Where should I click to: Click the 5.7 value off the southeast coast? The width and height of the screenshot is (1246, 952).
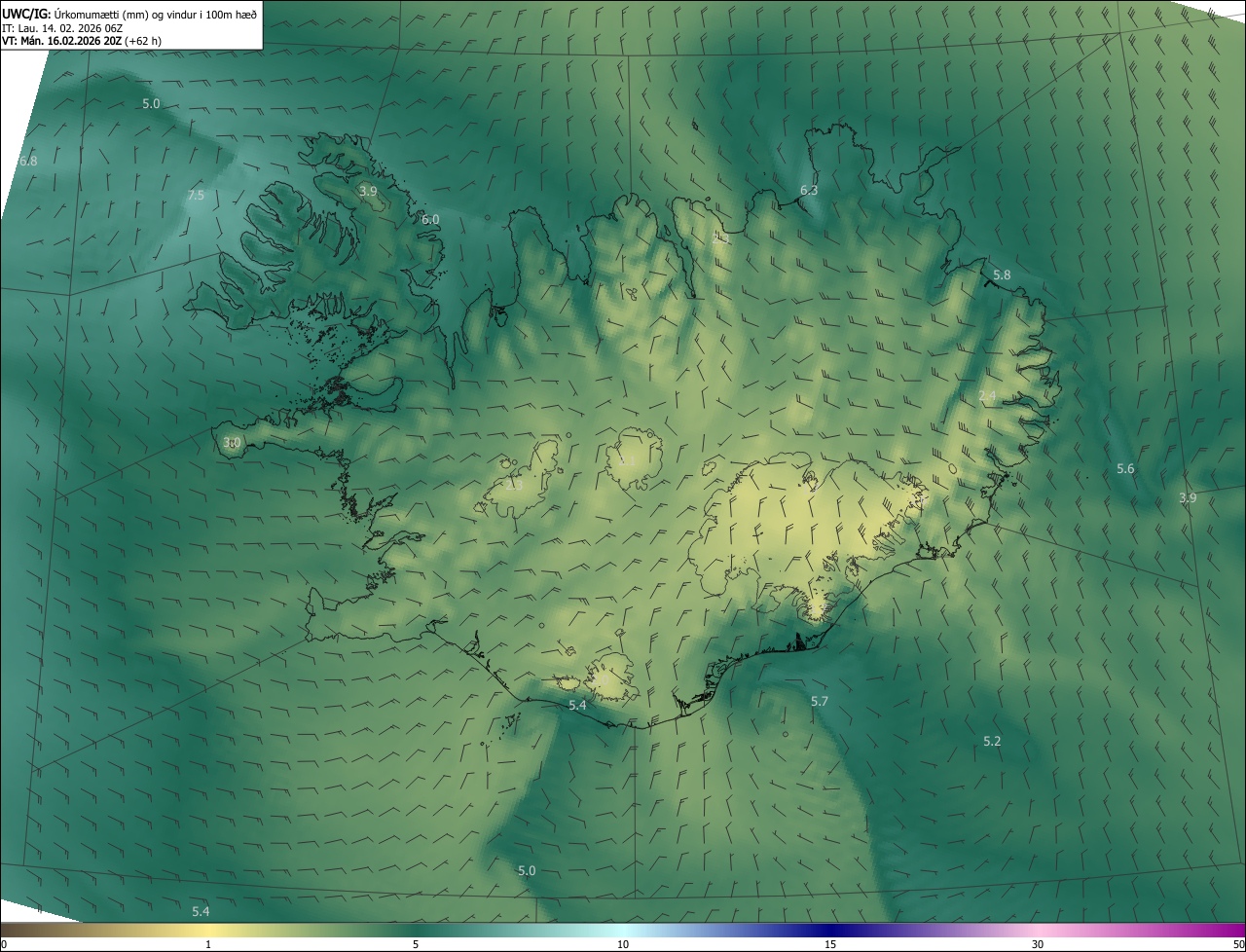point(820,702)
